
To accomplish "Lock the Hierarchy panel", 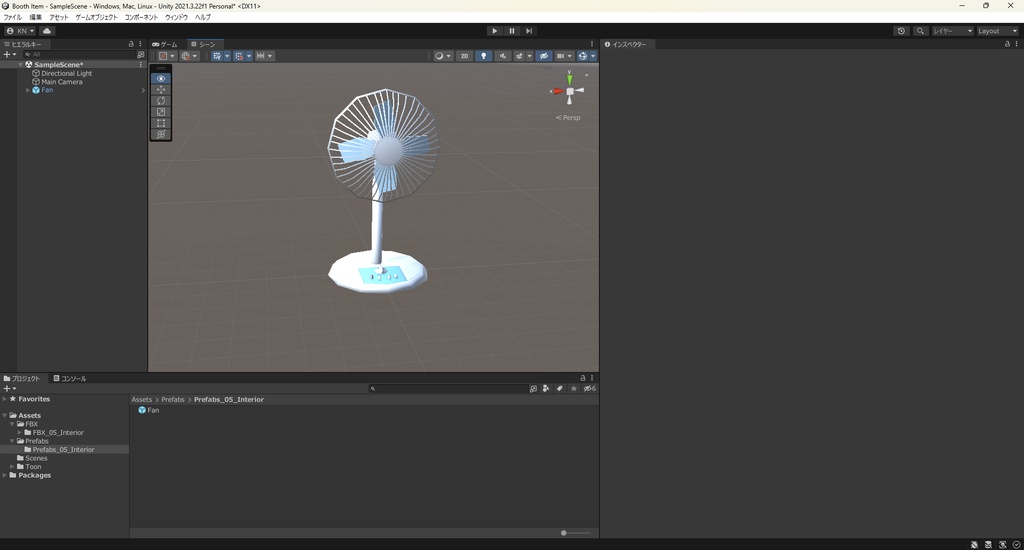I will pos(131,44).
